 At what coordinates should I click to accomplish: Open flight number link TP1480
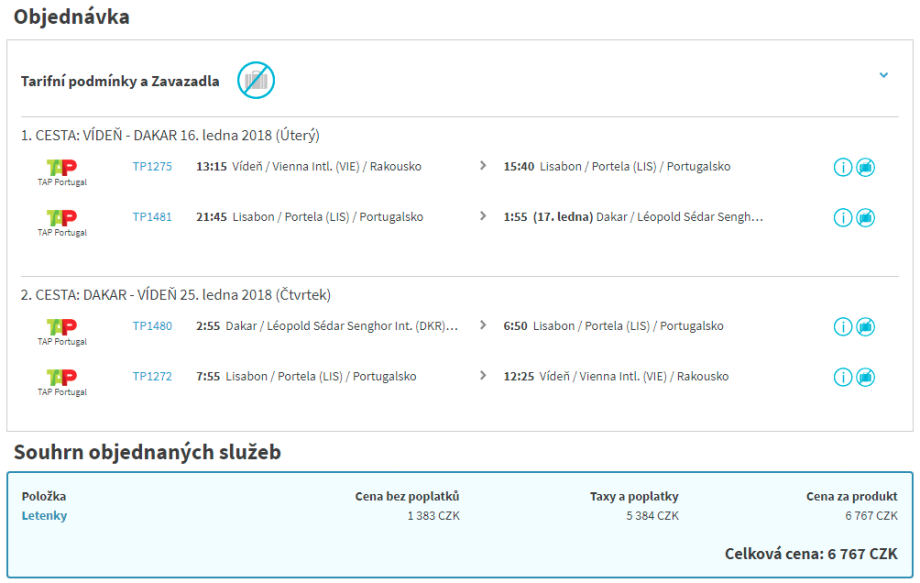click(x=152, y=326)
